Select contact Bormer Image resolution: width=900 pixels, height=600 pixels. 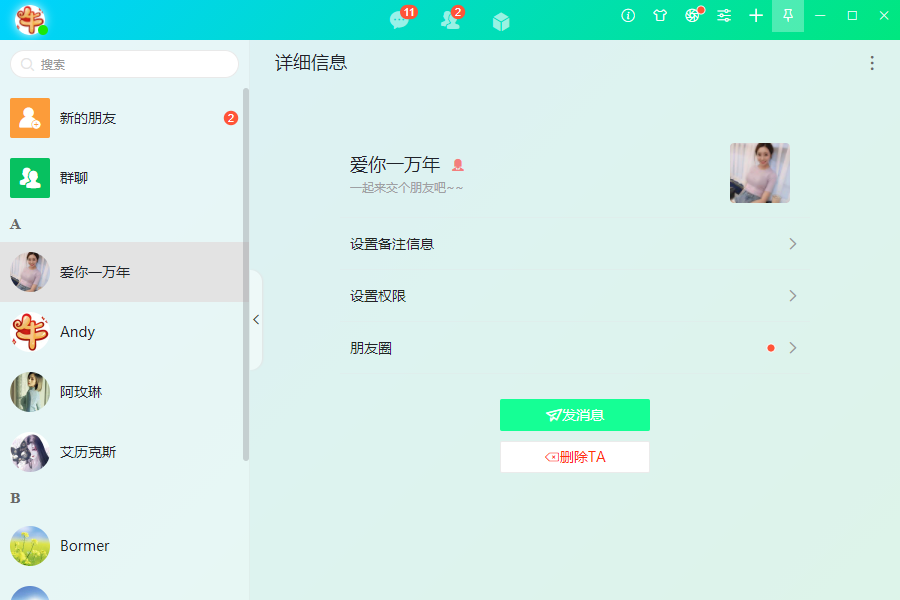pyautogui.click(x=125, y=545)
